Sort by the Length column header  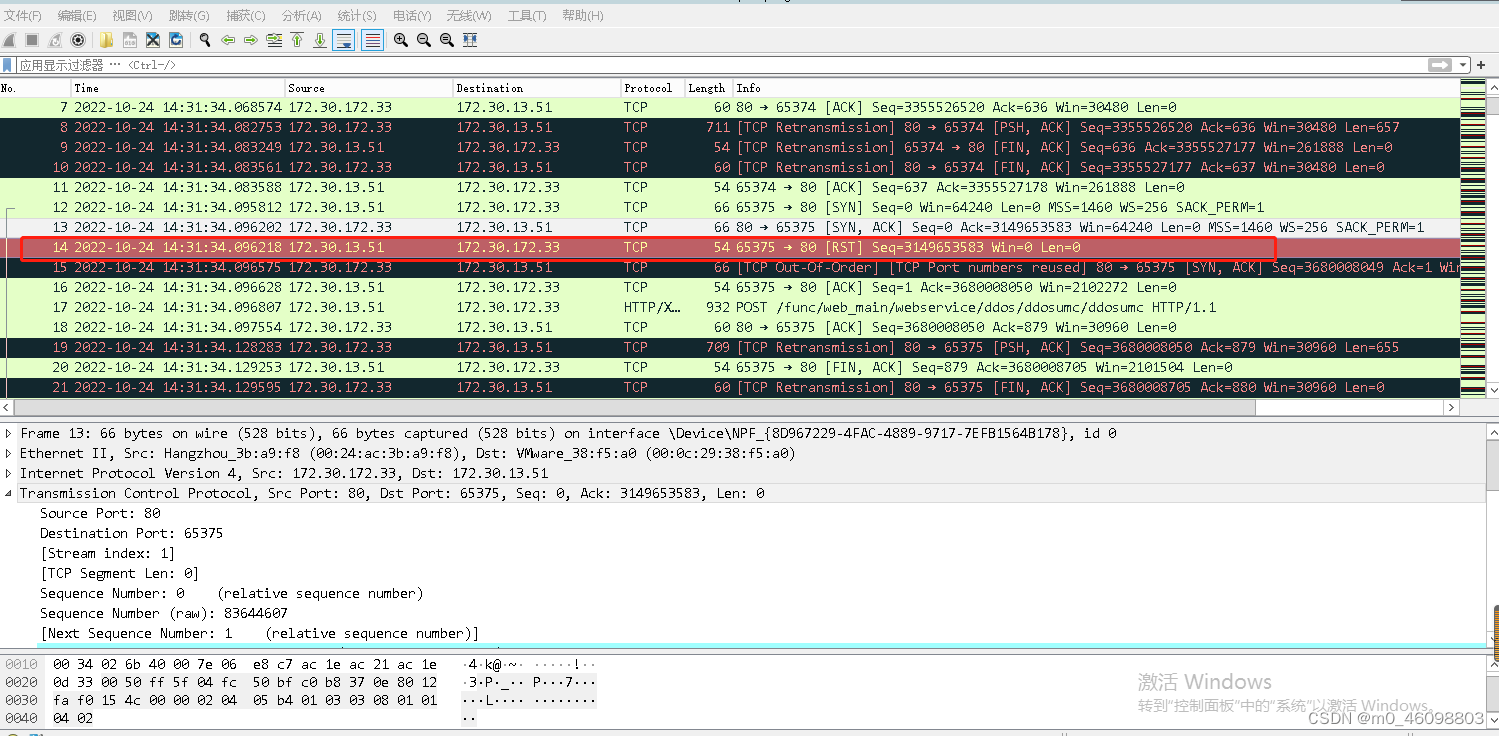[x=709, y=88]
